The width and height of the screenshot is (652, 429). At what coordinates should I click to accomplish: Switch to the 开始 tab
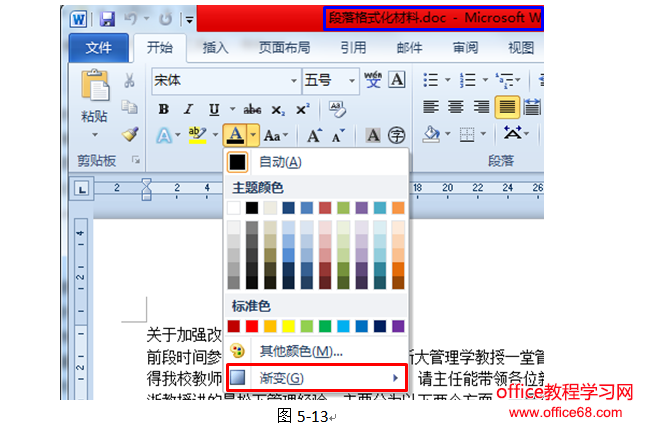coord(160,48)
